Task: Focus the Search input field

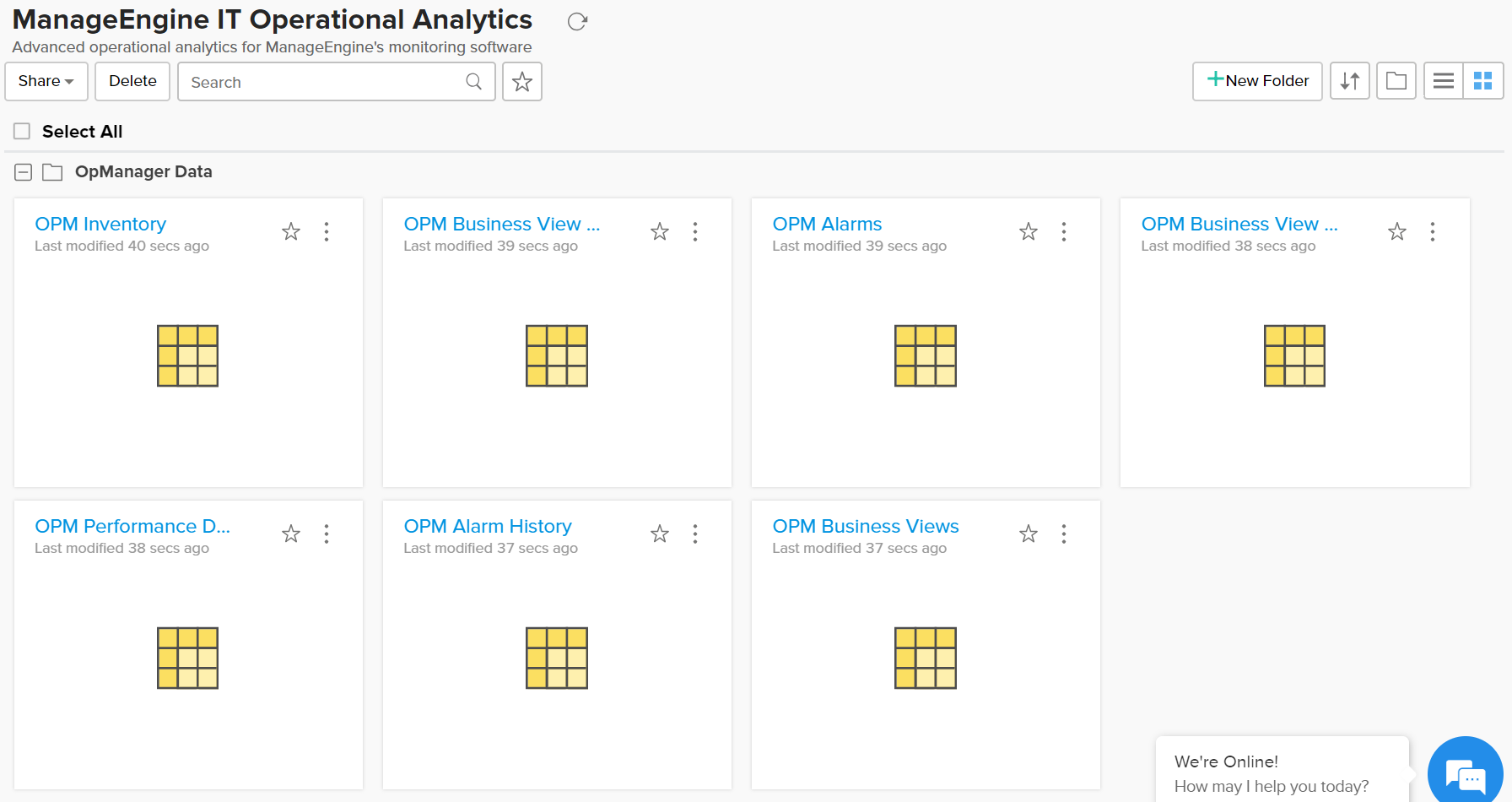Action: pos(337,82)
